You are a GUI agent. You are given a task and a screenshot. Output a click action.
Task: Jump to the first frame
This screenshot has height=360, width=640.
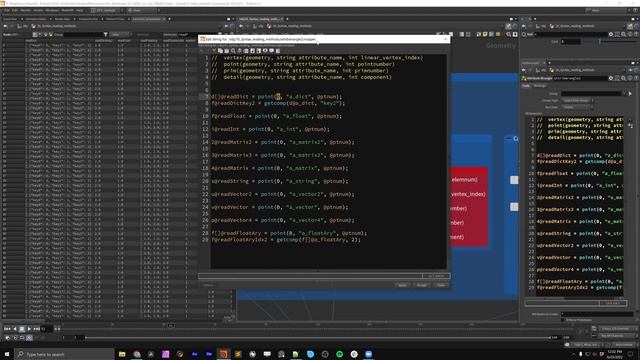(x=7, y=329)
